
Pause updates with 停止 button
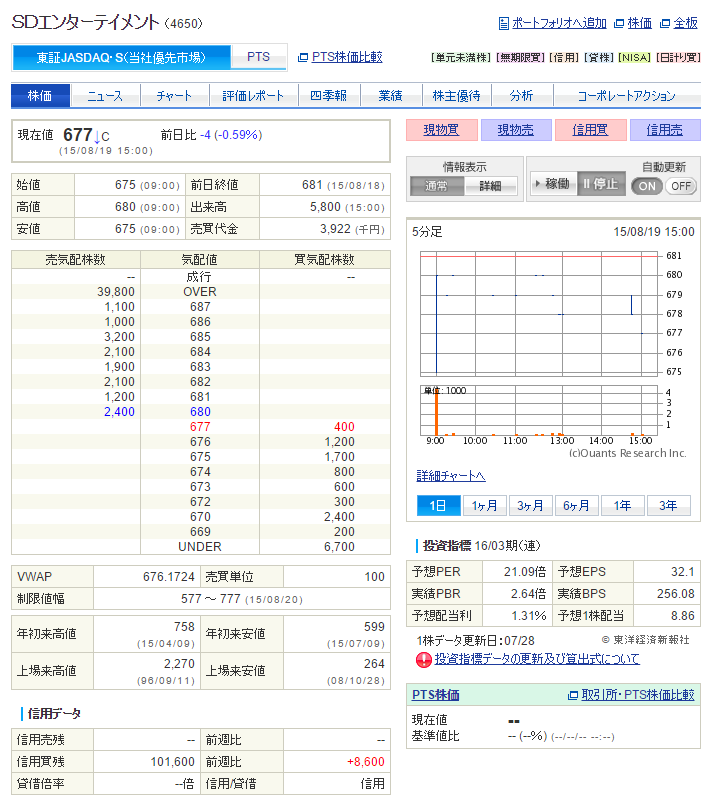[x=601, y=183]
